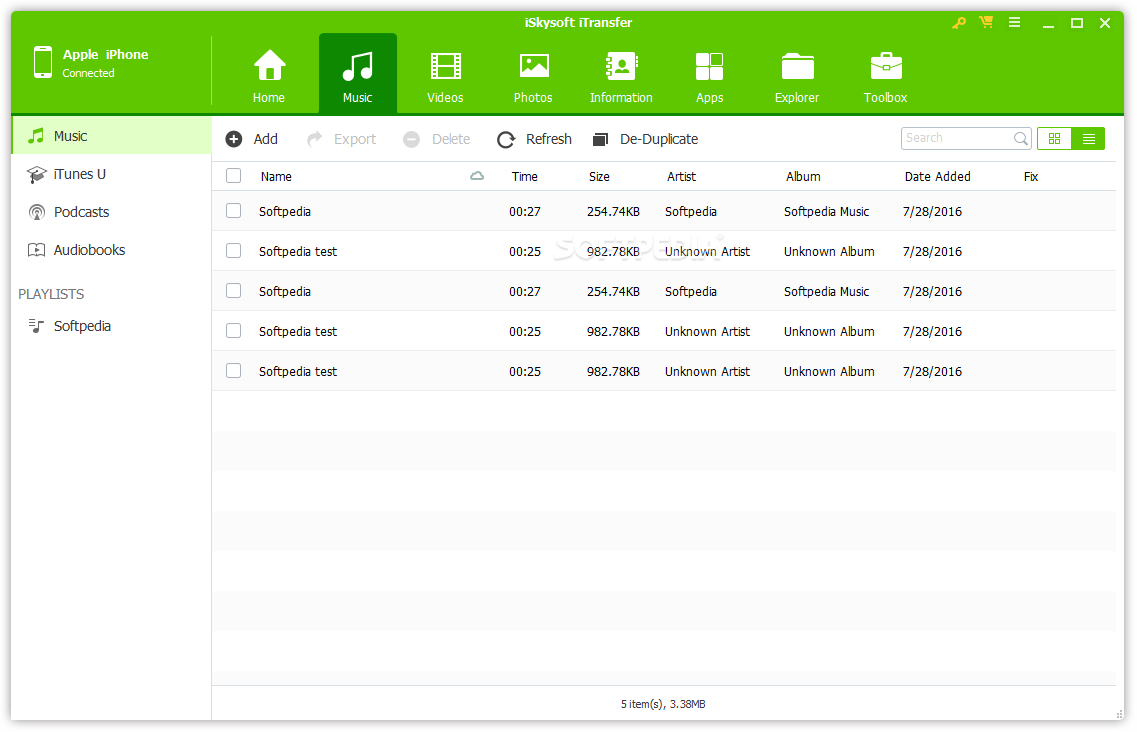The height and width of the screenshot is (732, 1137).
Task: Click the PLAYLISTS section heading
Action: (x=51, y=294)
